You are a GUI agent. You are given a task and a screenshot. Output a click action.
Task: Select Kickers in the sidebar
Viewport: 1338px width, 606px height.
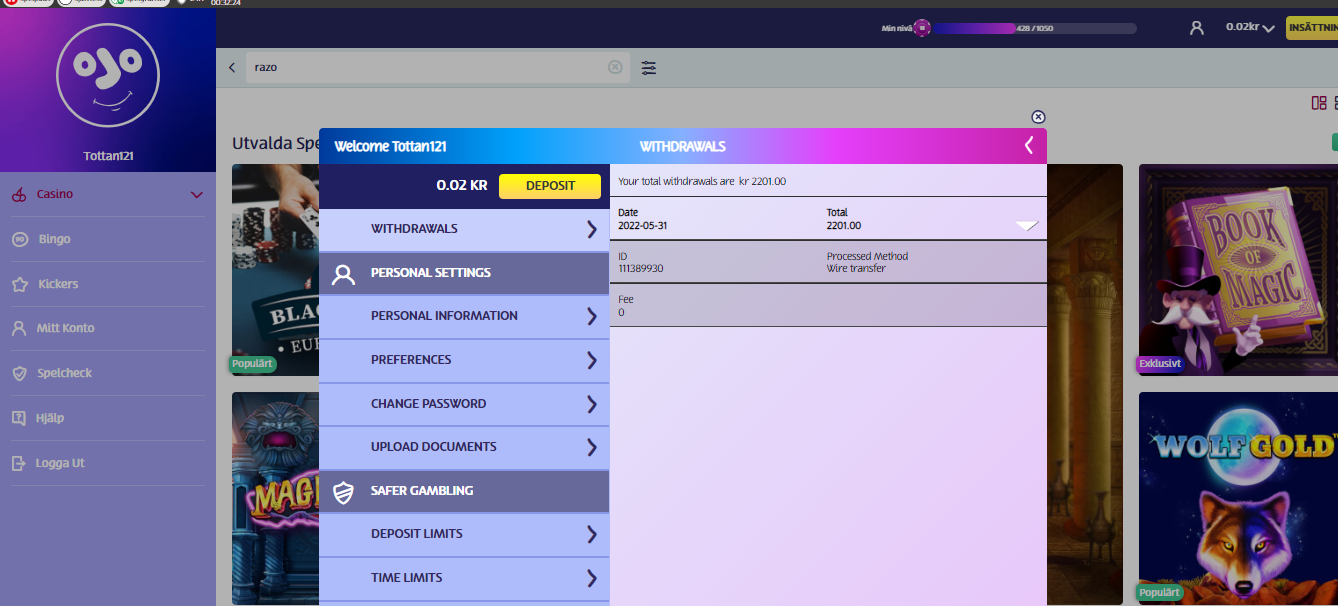point(58,284)
